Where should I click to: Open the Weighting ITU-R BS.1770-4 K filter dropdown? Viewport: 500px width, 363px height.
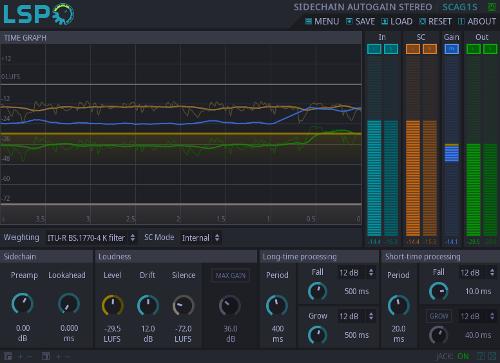pos(91,238)
